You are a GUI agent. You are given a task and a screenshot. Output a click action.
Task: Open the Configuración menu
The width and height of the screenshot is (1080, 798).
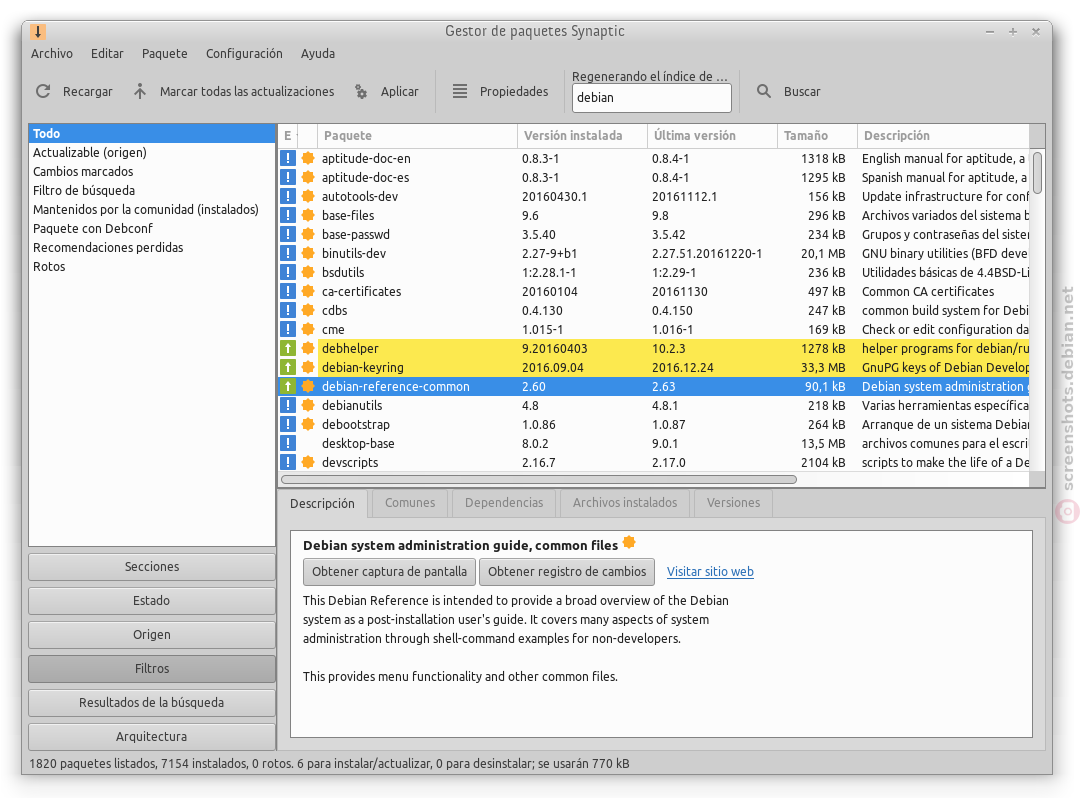pos(244,54)
